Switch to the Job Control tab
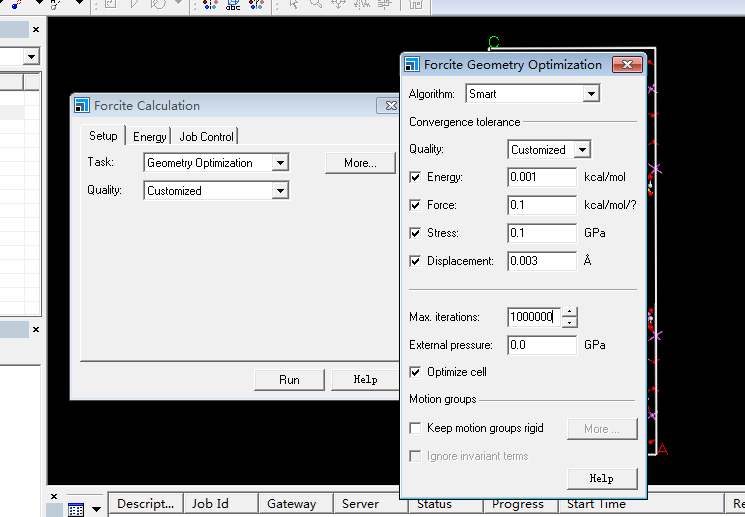 coord(206,137)
